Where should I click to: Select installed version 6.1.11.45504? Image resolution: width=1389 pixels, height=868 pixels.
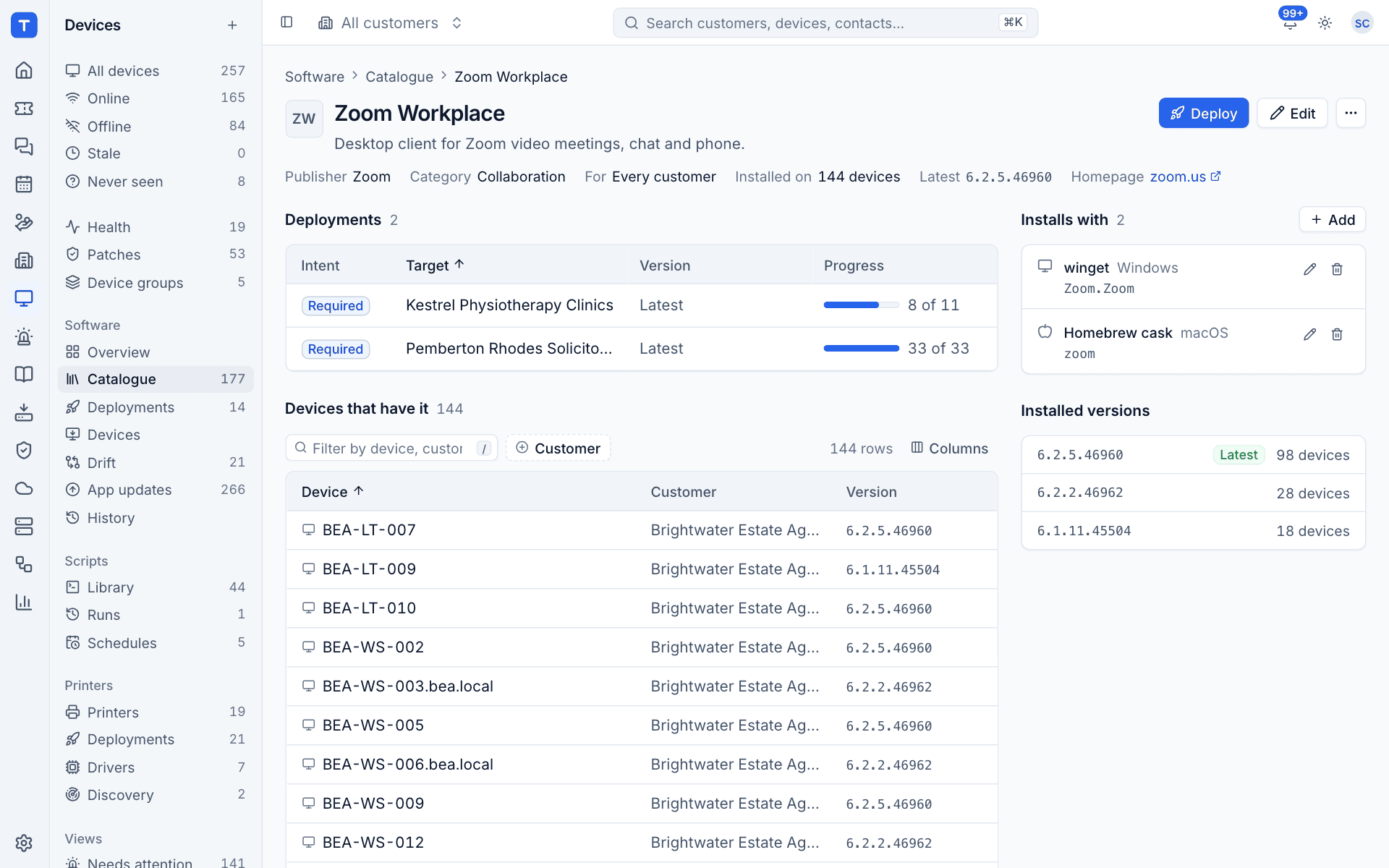tap(1193, 531)
